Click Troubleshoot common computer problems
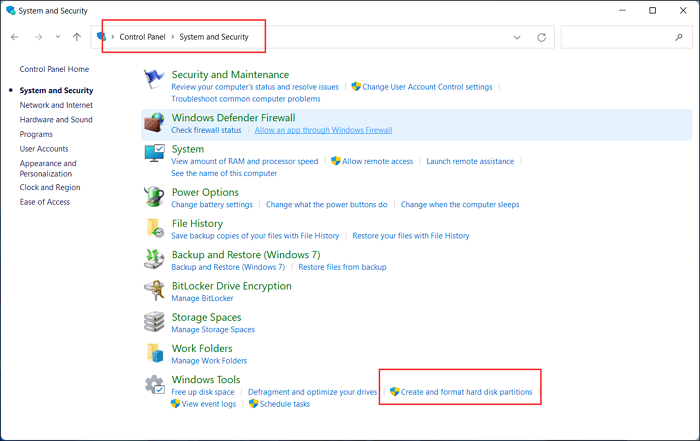The width and height of the screenshot is (700, 441). tap(246, 99)
